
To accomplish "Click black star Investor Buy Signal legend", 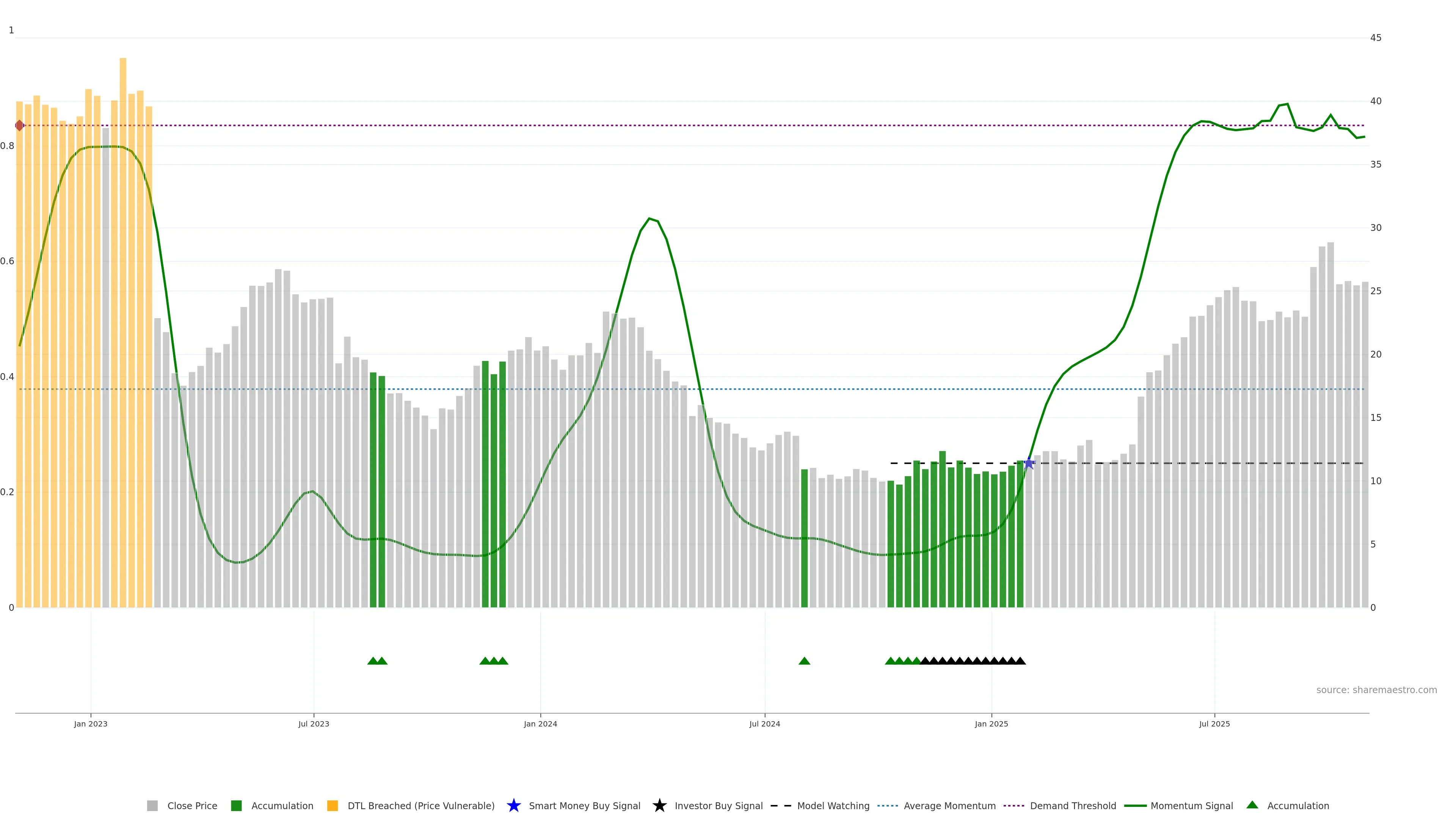I will point(659,805).
